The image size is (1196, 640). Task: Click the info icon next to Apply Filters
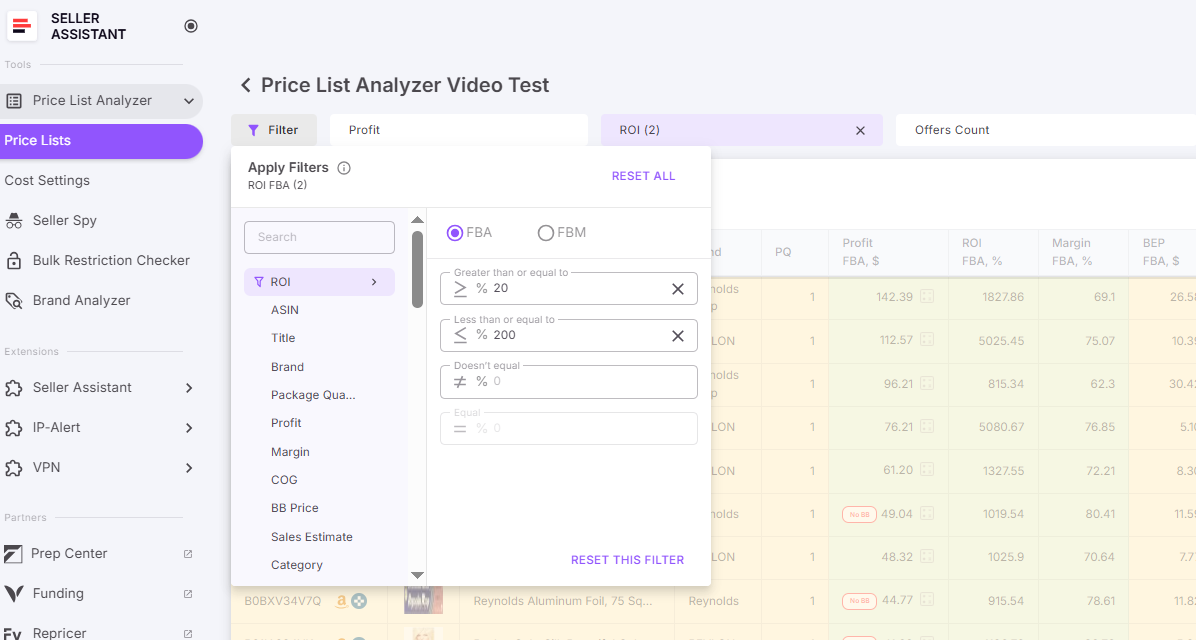coord(344,168)
